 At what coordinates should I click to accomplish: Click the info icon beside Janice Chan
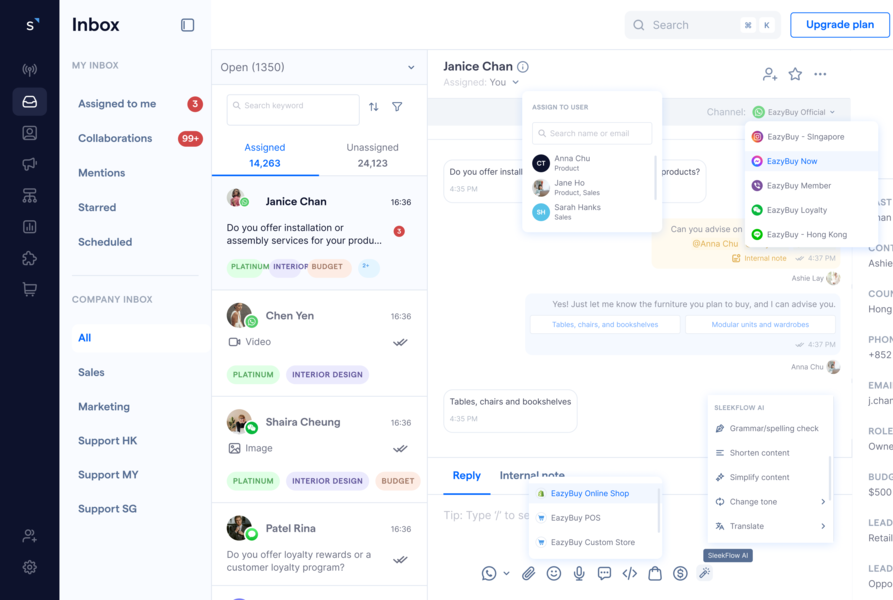pos(523,67)
